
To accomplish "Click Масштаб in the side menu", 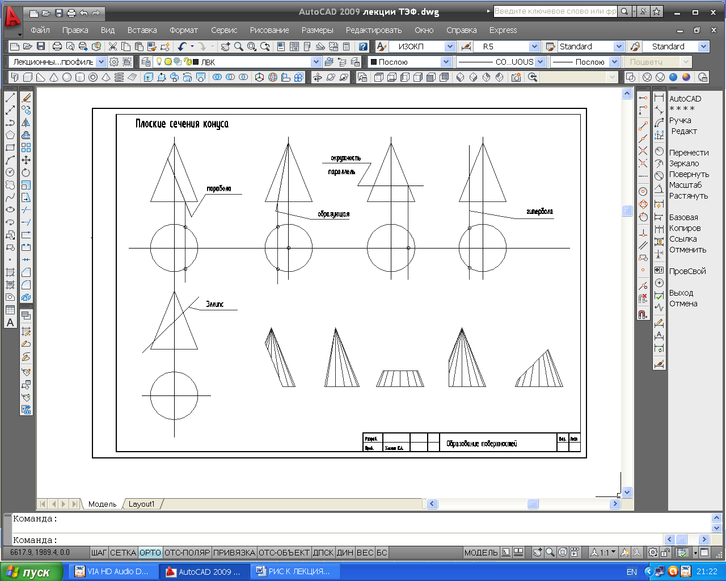I will click(x=685, y=185).
